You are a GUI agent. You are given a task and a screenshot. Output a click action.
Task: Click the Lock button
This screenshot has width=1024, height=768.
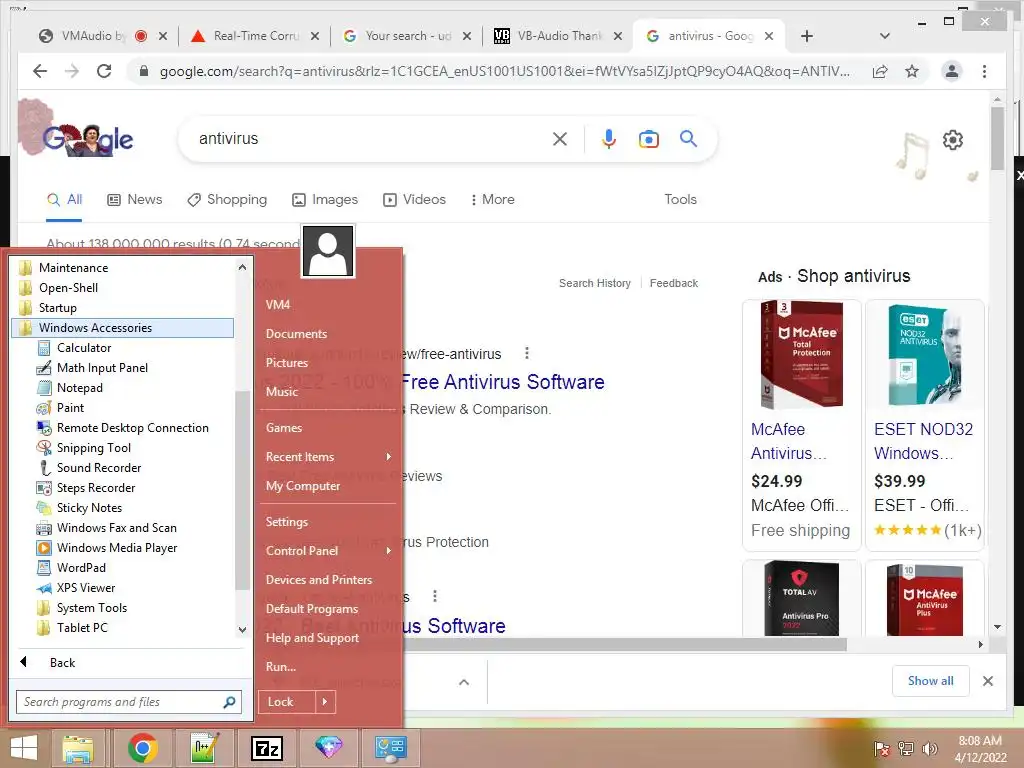click(287, 702)
